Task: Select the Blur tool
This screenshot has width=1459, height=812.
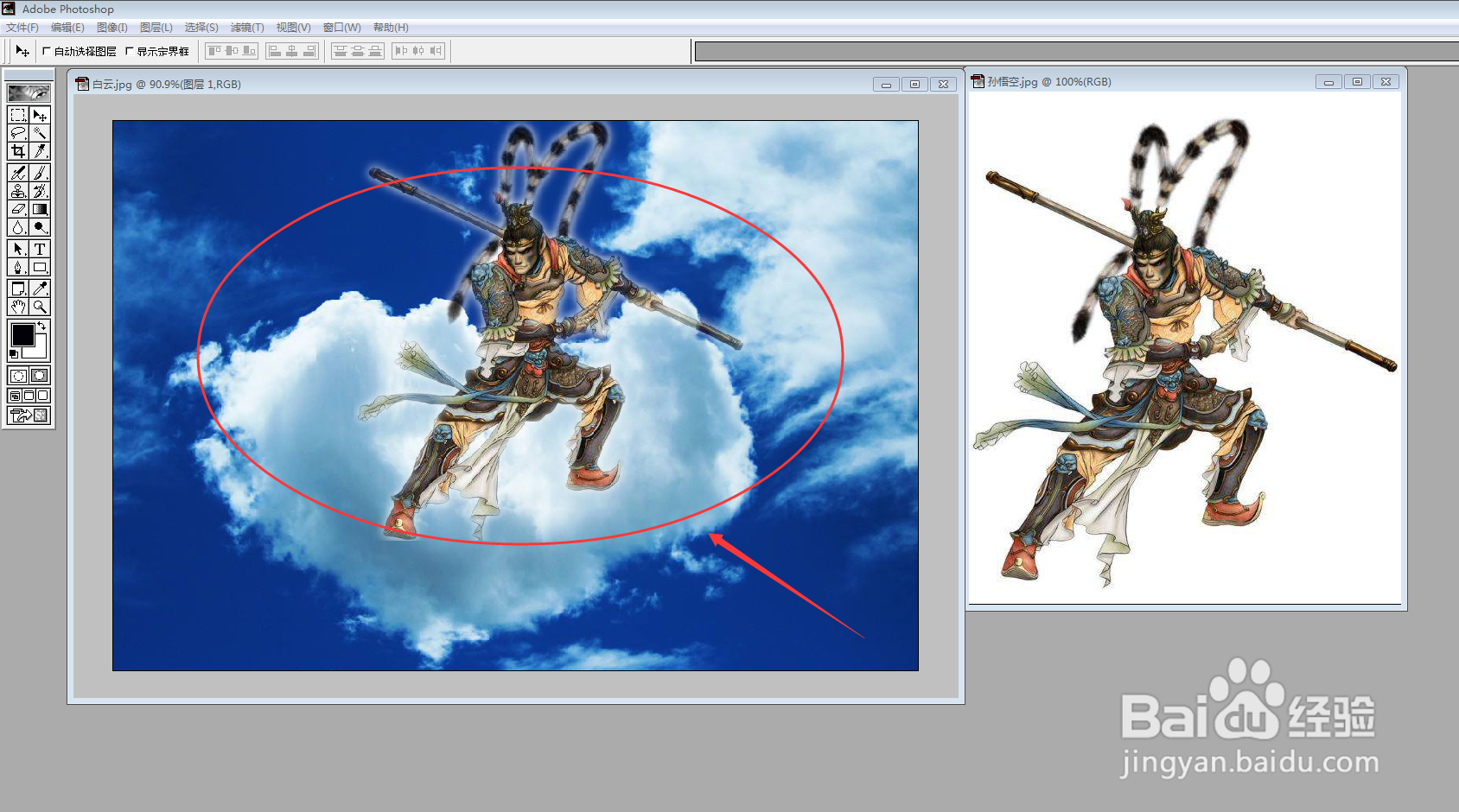Action: [17, 227]
